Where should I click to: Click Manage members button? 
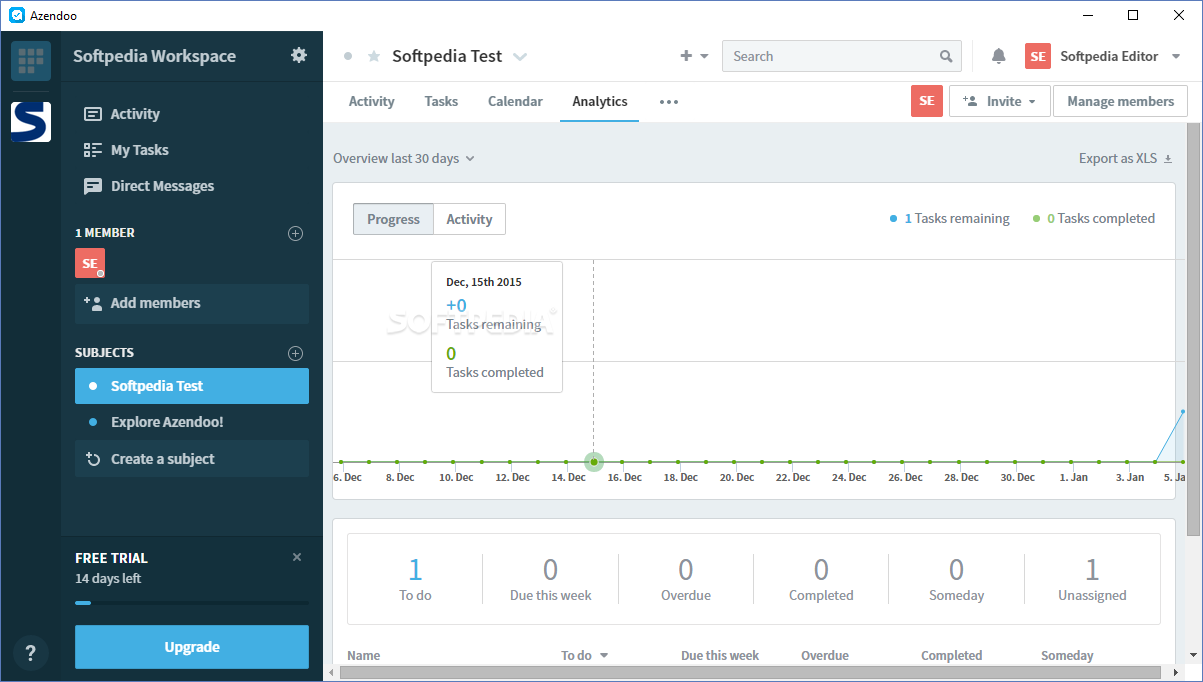click(1120, 101)
